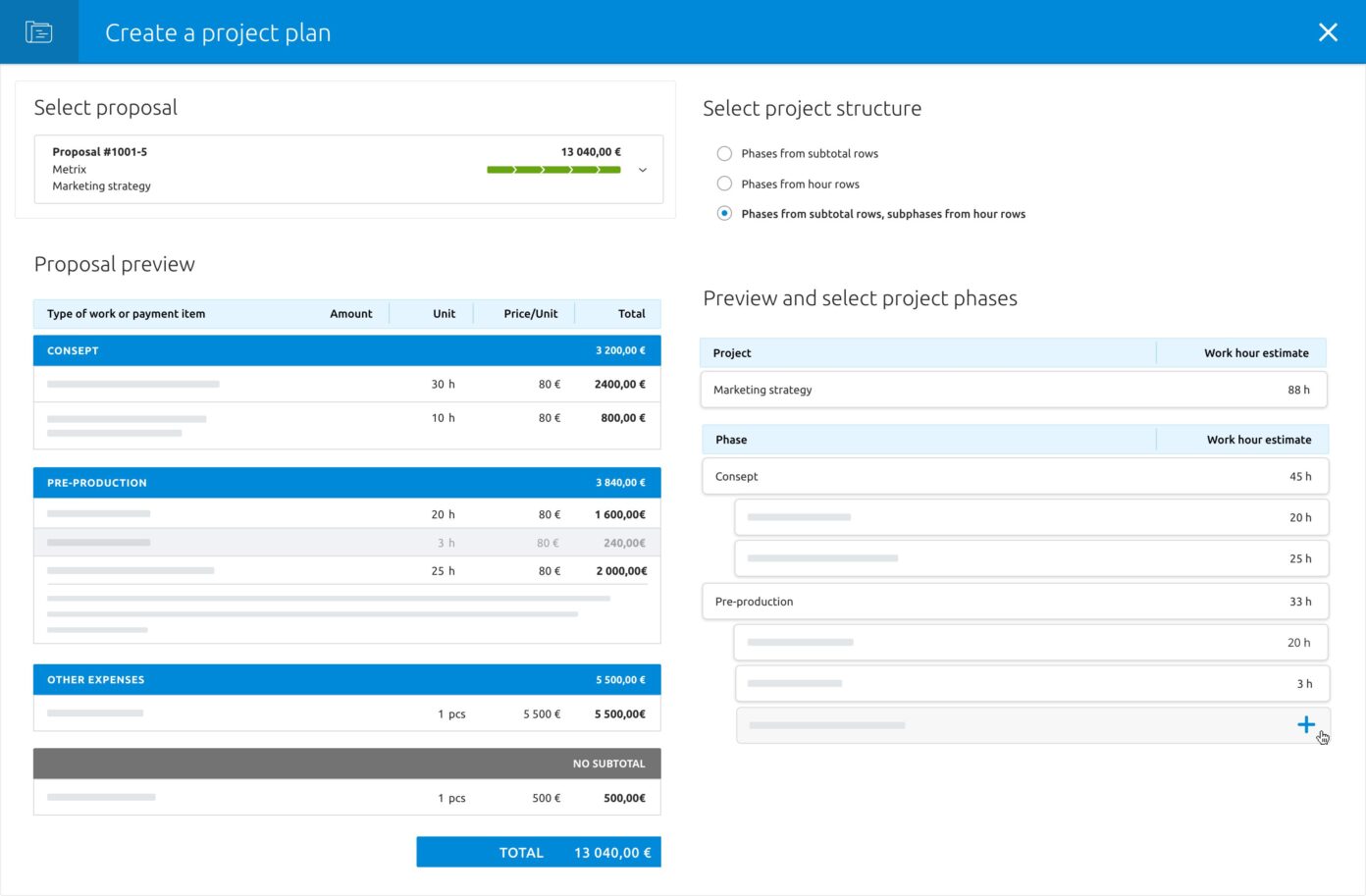Select Phases from hour rows option

[x=724, y=184]
